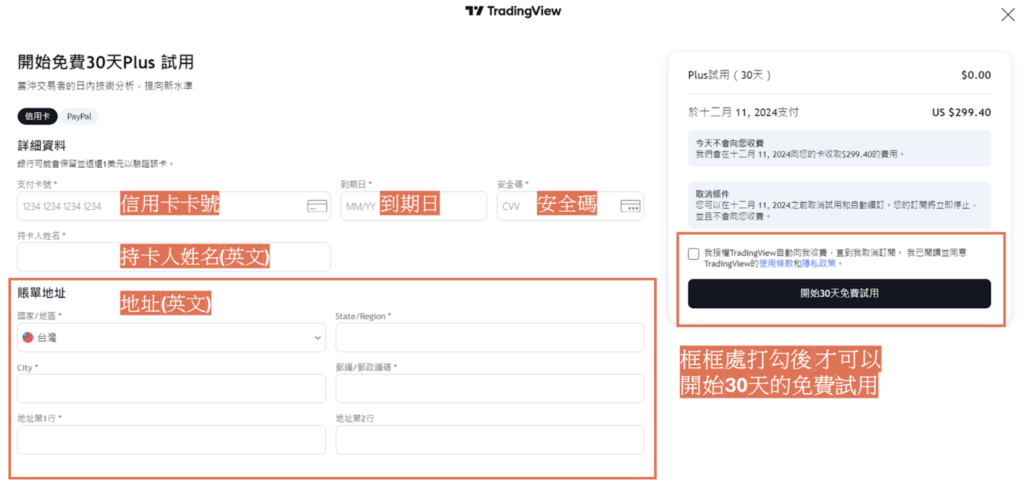Click the State/Region input field

point(490,337)
